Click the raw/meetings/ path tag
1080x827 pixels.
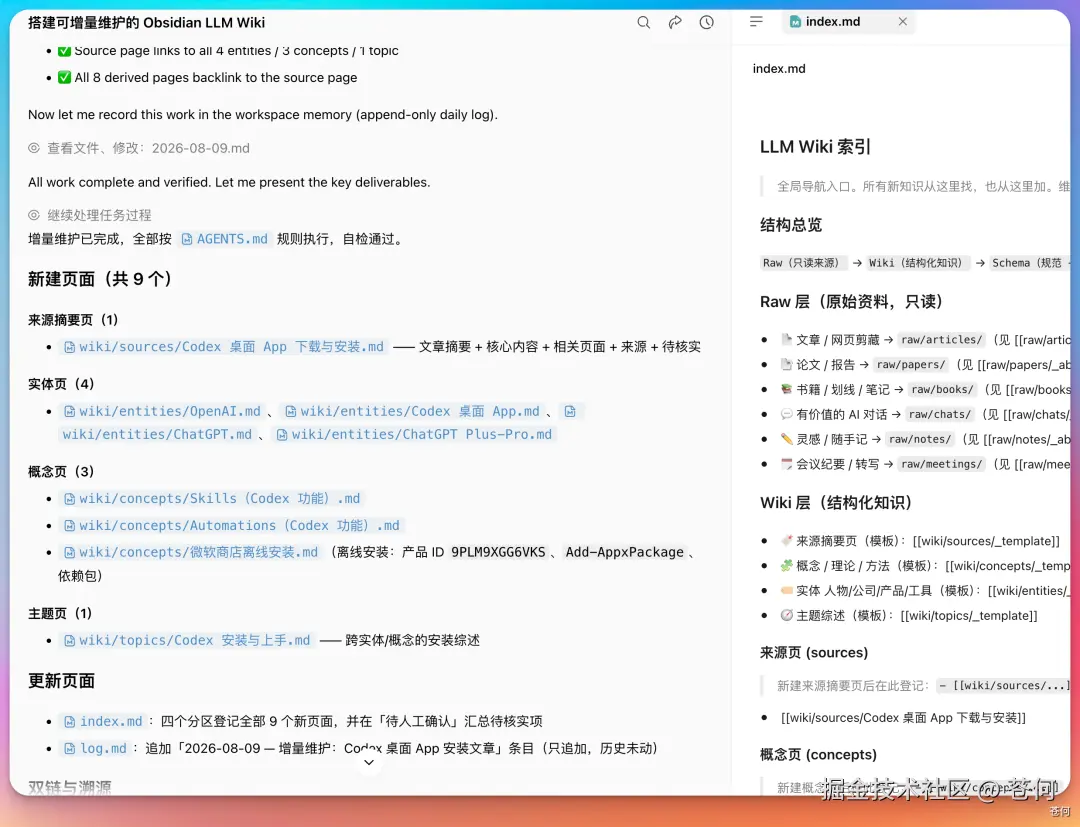[942, 464]
